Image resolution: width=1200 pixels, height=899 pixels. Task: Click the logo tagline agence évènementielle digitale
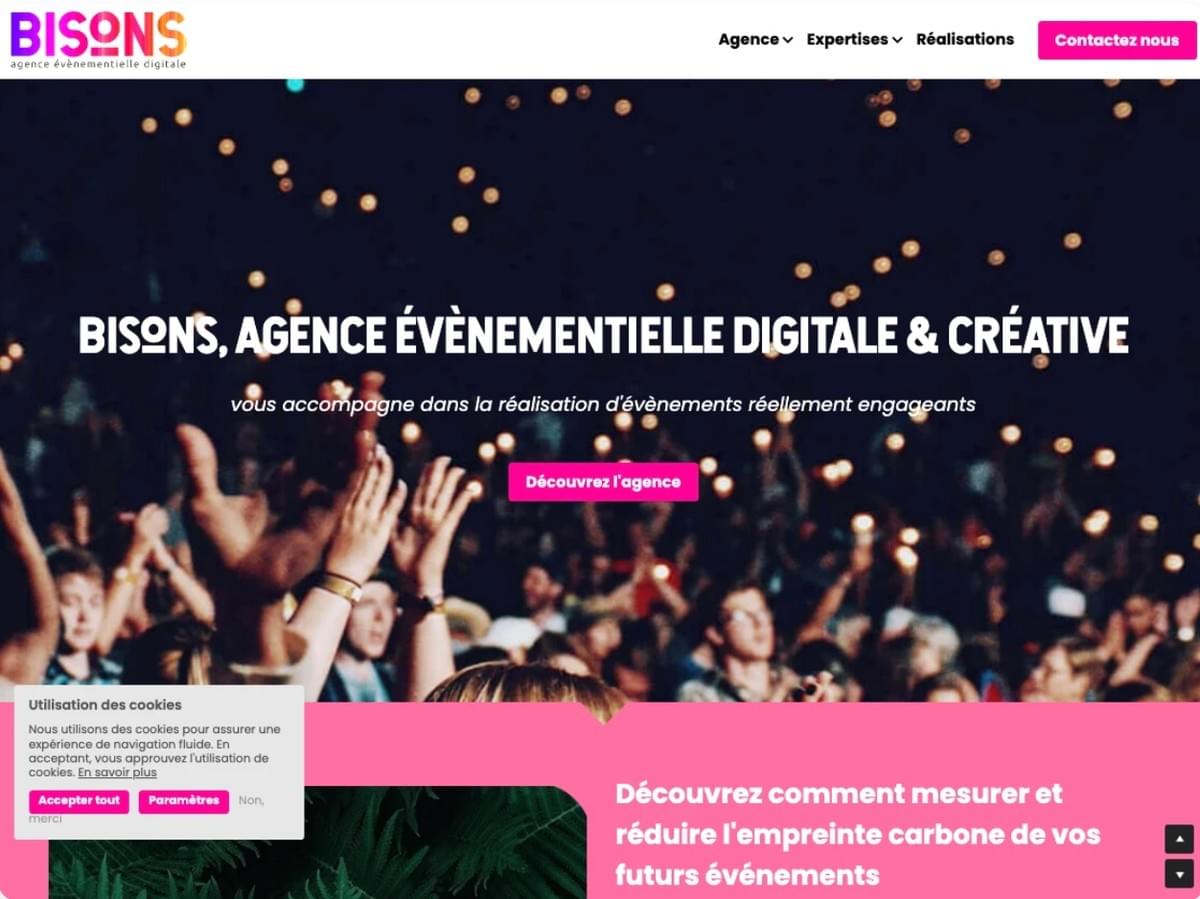click(98, 64)
